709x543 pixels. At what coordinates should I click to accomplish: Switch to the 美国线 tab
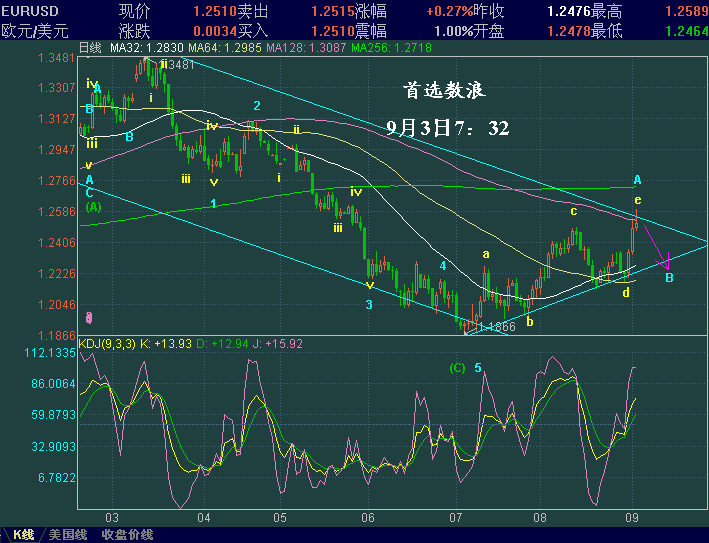[x=68, y=535]
